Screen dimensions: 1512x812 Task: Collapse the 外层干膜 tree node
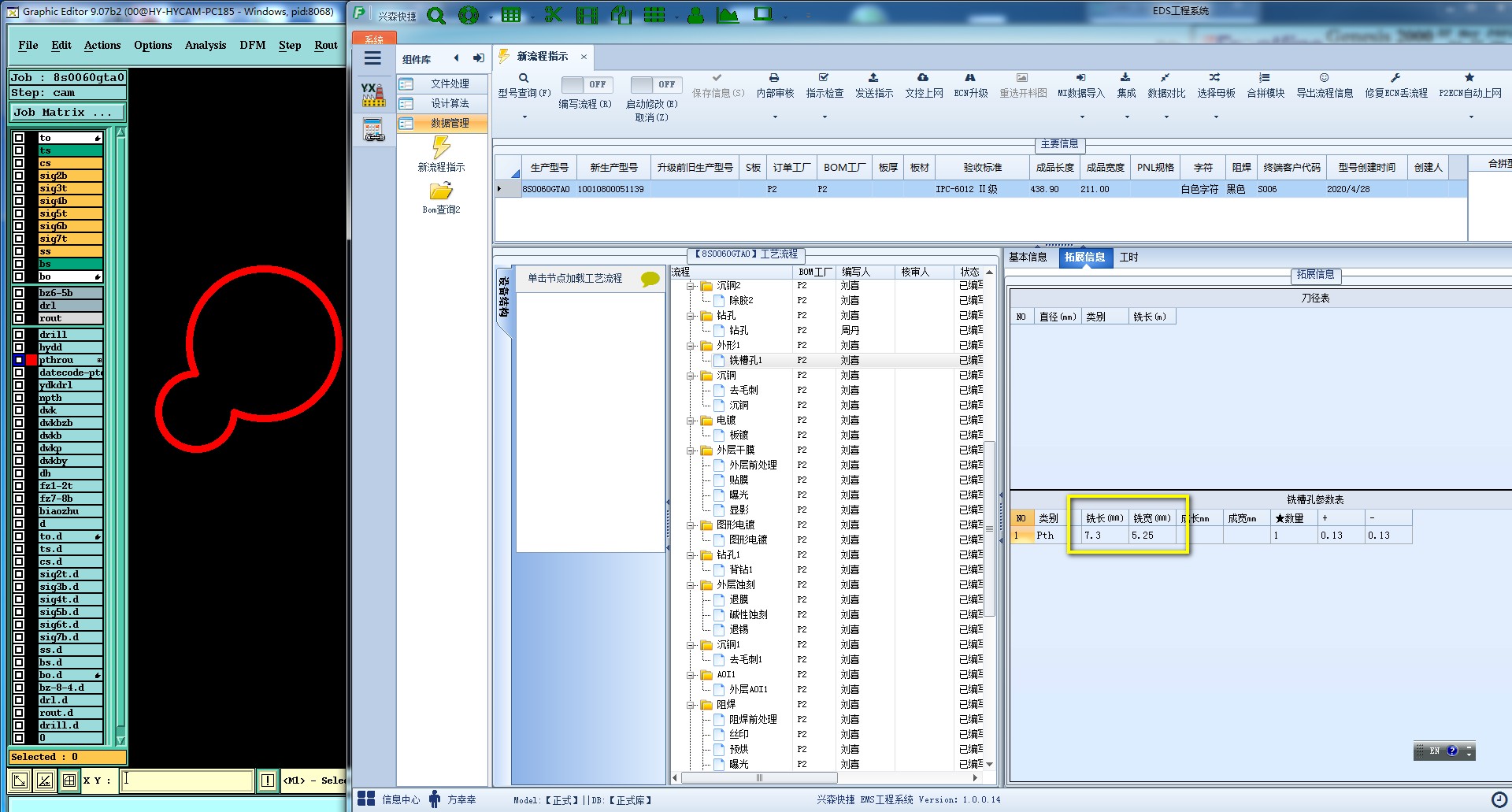click(691, 450)
